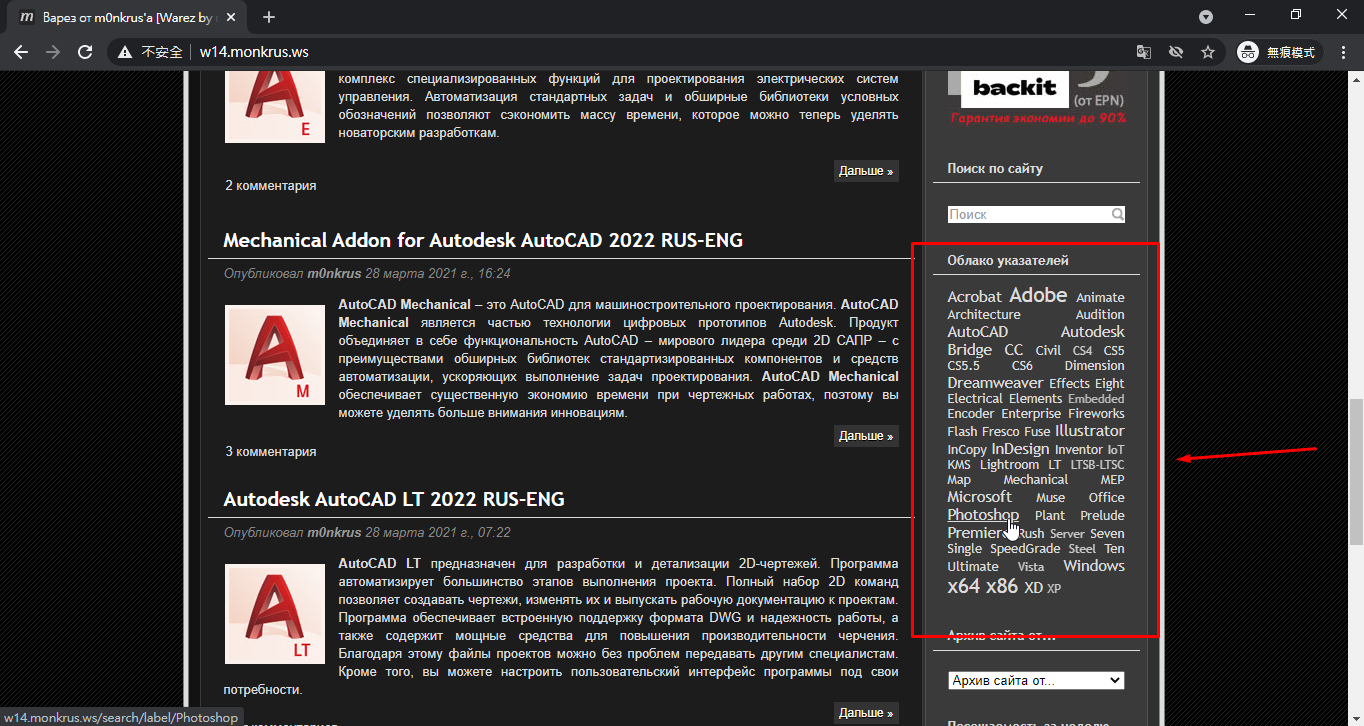Click author m0nkrus on the 16:24 post

[334, 273]
